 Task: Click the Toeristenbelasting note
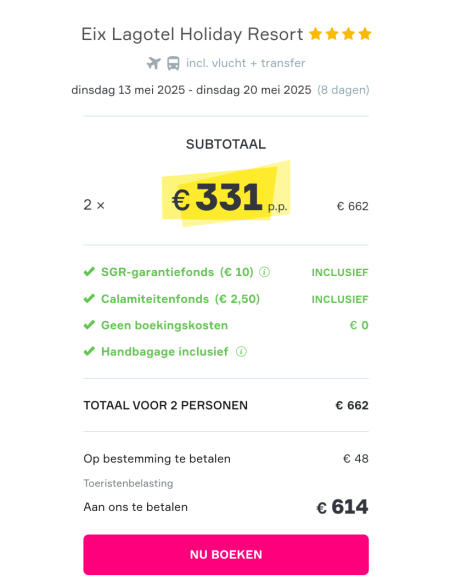point(128,483)
